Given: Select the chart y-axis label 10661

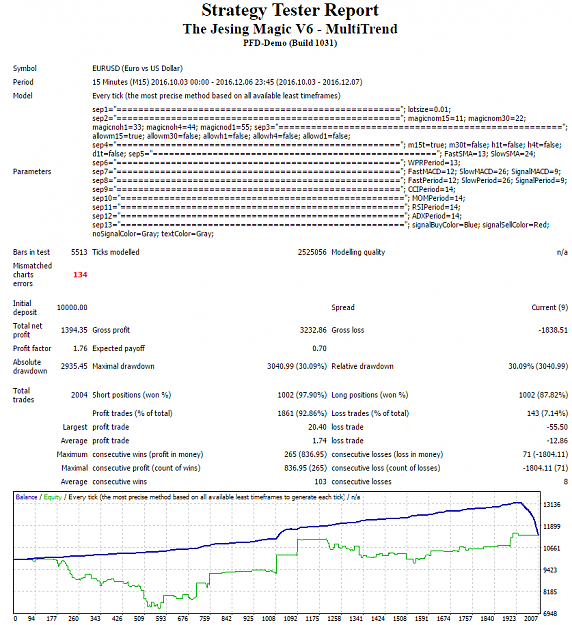Looking at the screenshot, I should pos(552,548).
